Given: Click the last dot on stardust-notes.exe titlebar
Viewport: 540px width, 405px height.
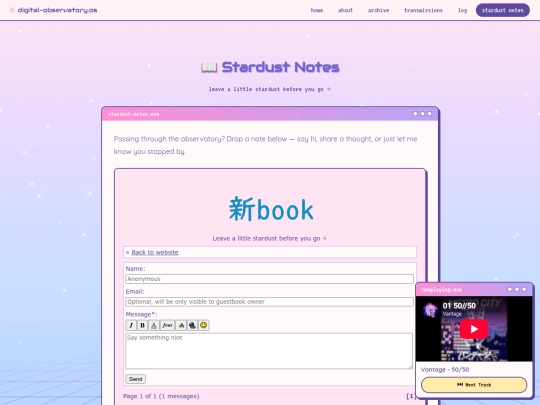Looking at the screenshot, I should pyautogui.click(x=429, y=114).
